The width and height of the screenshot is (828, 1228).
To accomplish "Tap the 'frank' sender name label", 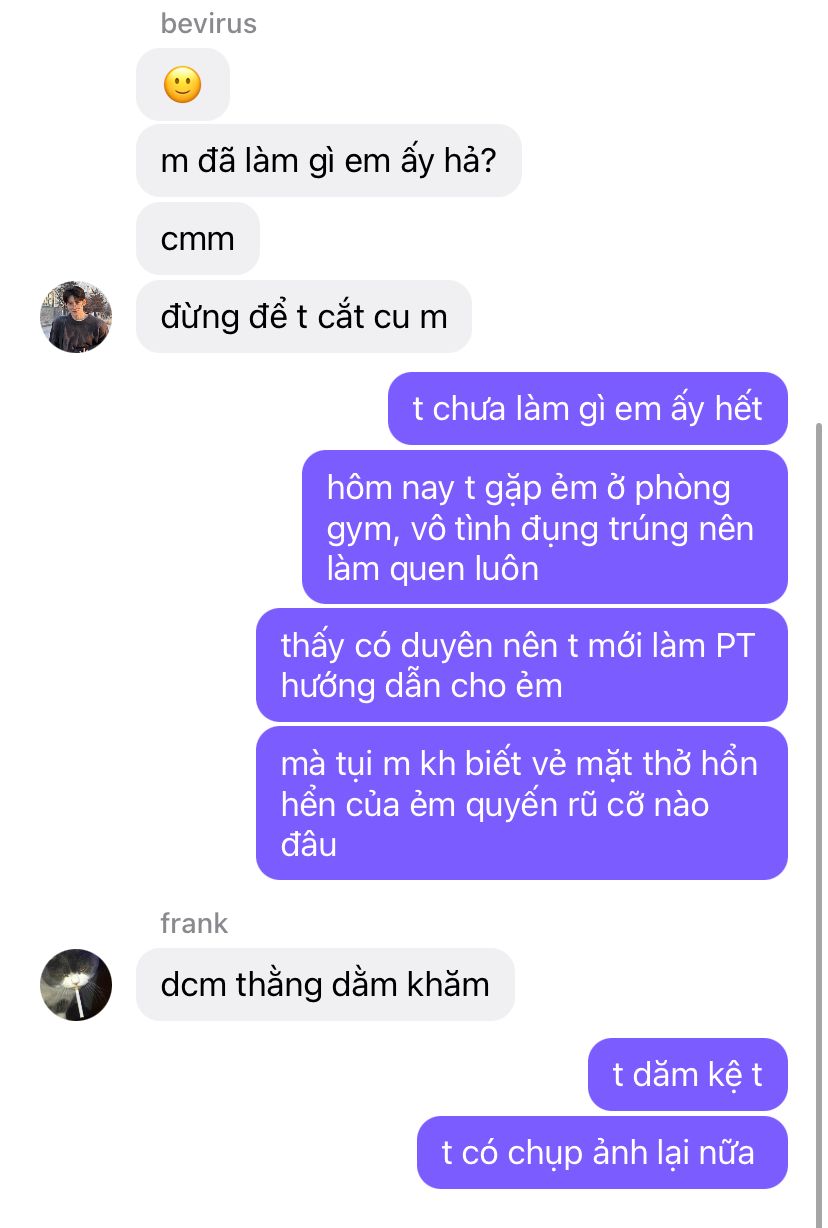I will 194,923.
